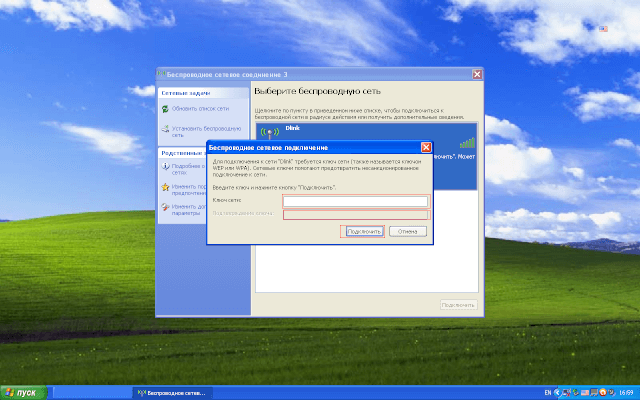Click the taskbar clock
Image resolution: width=640 pixels, height=400 pixels.
[626, 392]
